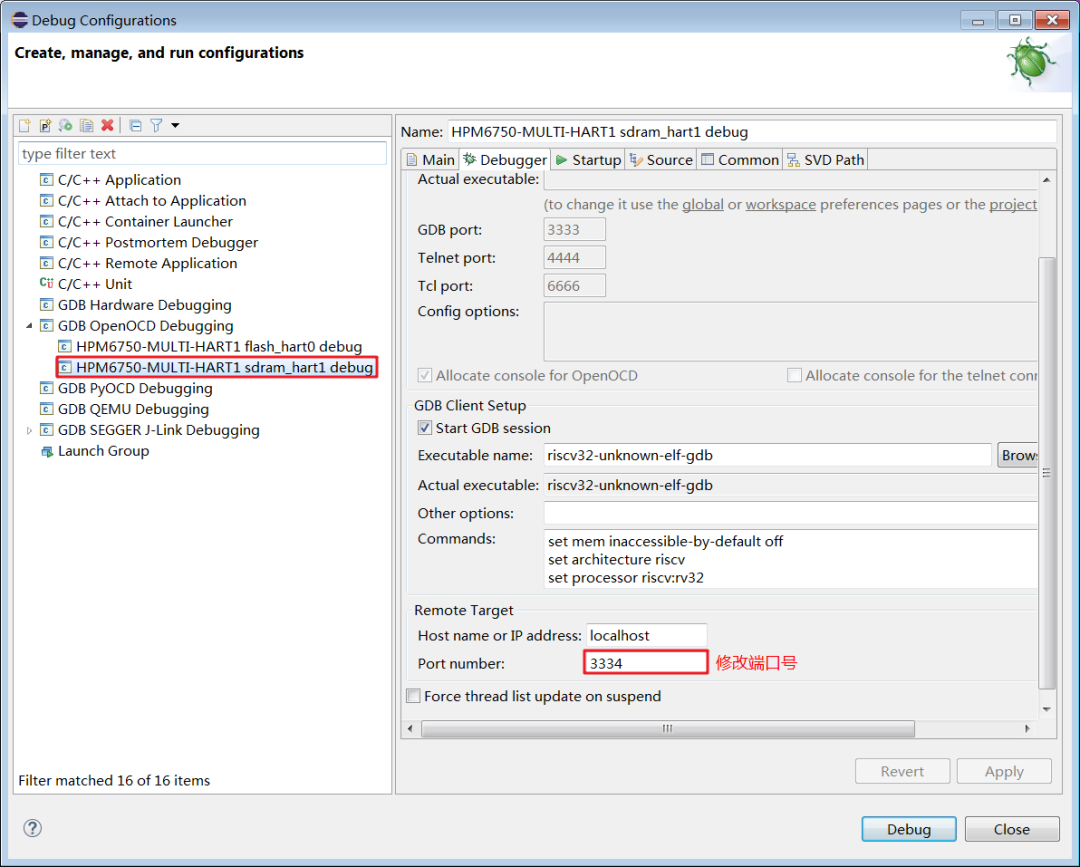The image size is (1080, 867).
Task: Click GDB Hardware Debugging icon
Action: [x=46, y=305]
